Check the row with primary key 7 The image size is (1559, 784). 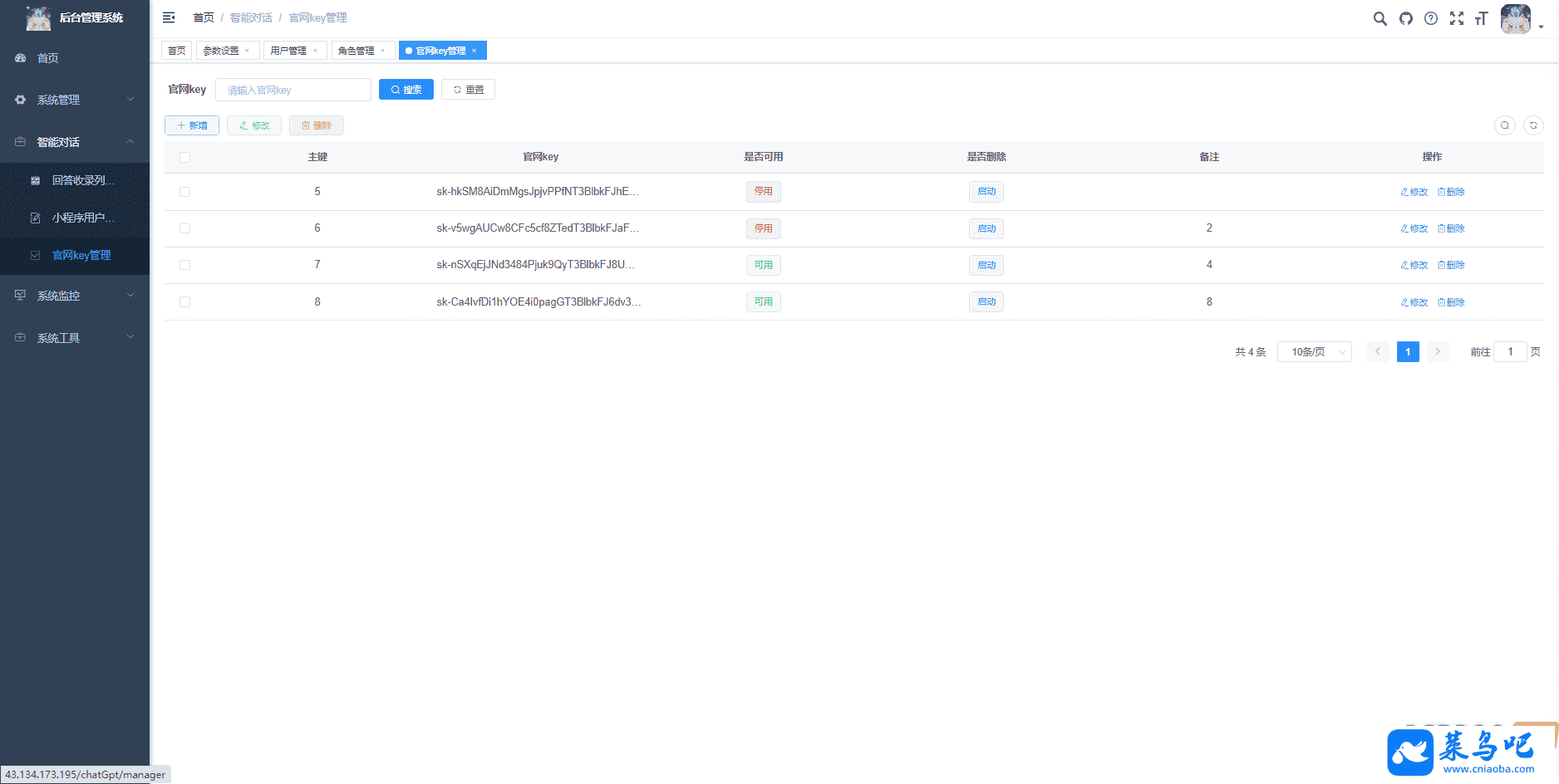184,265
